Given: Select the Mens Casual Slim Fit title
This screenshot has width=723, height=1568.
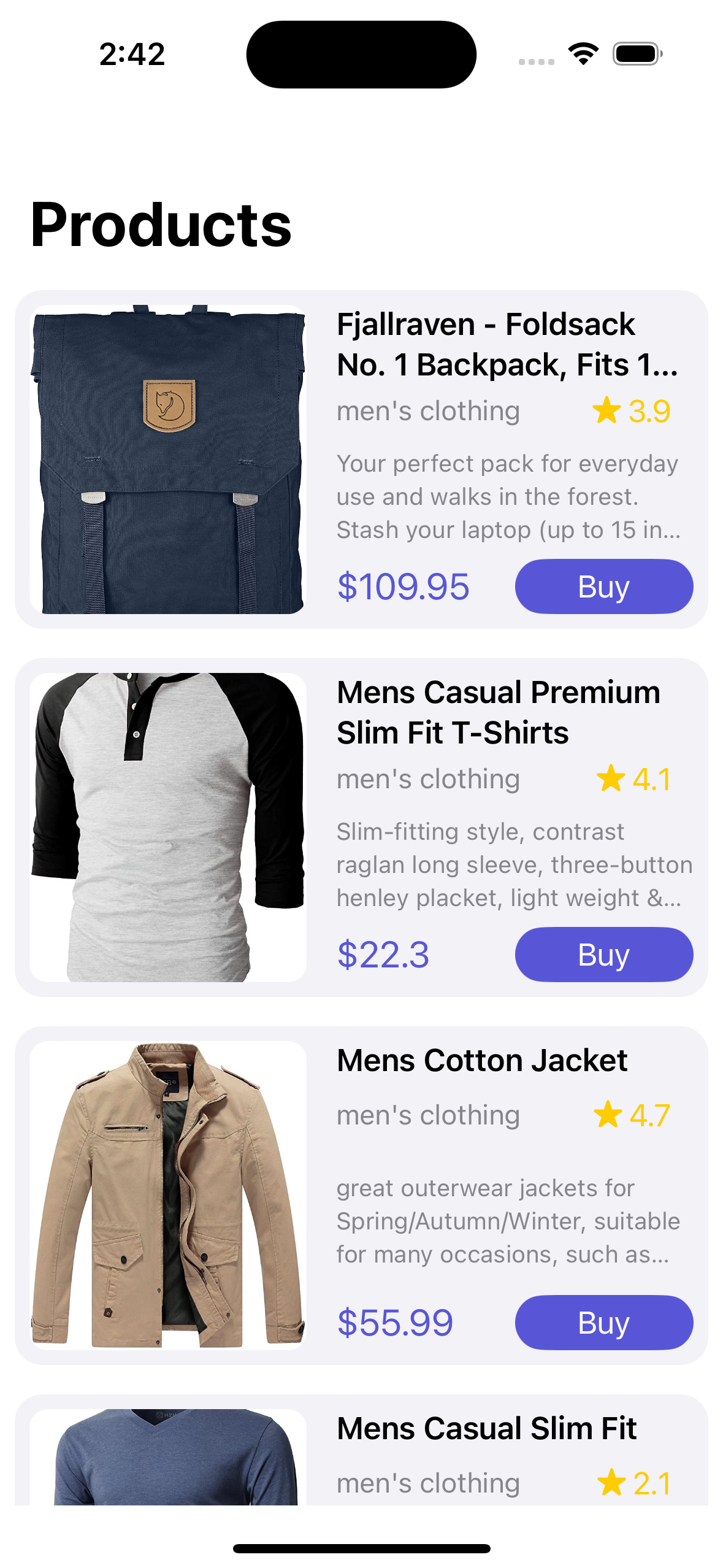Looking at the screenshot, I should point(487,1428).
